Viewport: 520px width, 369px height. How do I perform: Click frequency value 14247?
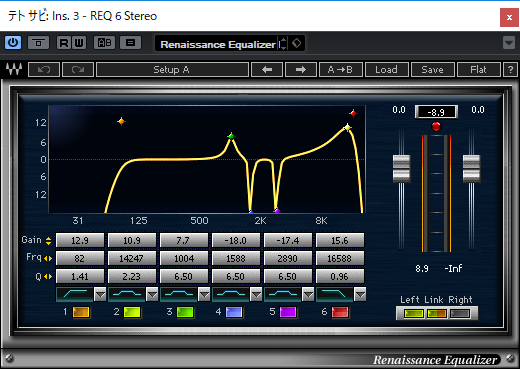click(132, 258)
